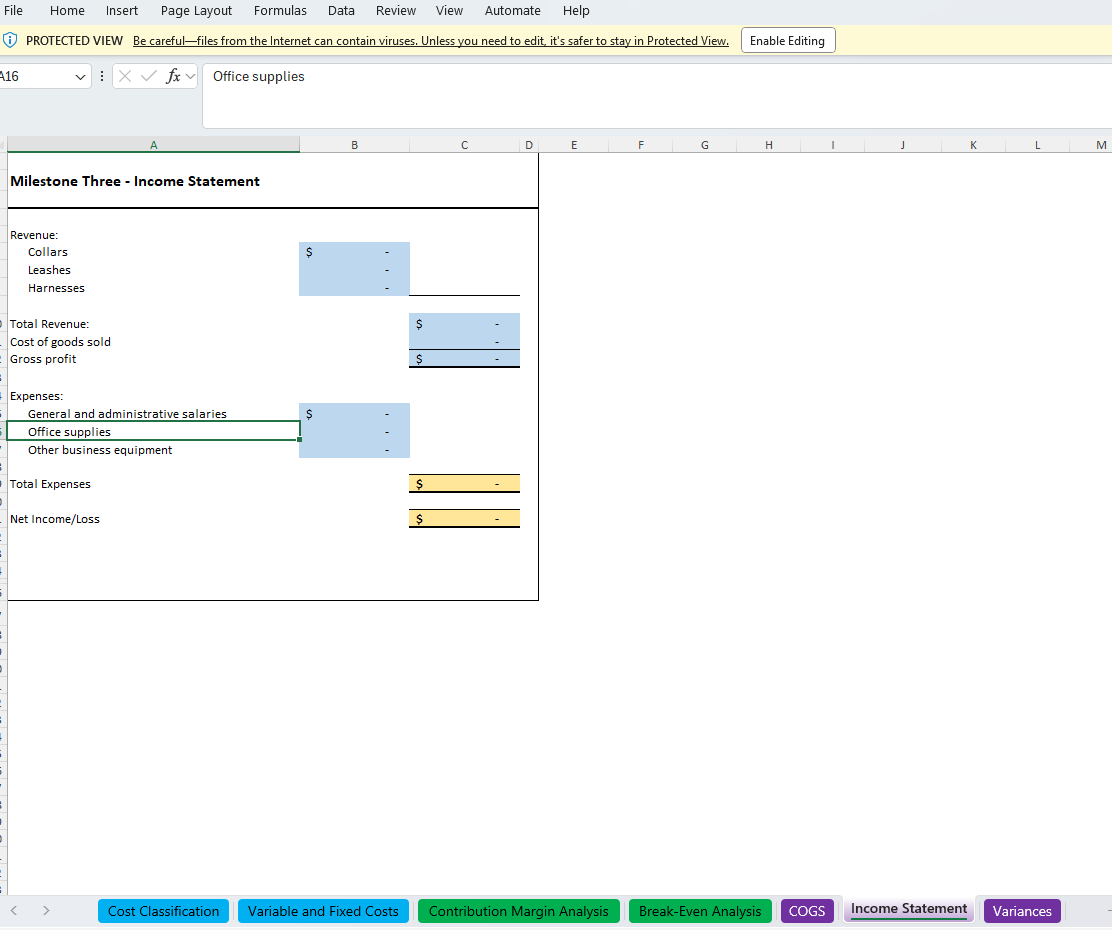Select the Office supplies cell
The image size is (1112, 930).
153,431
